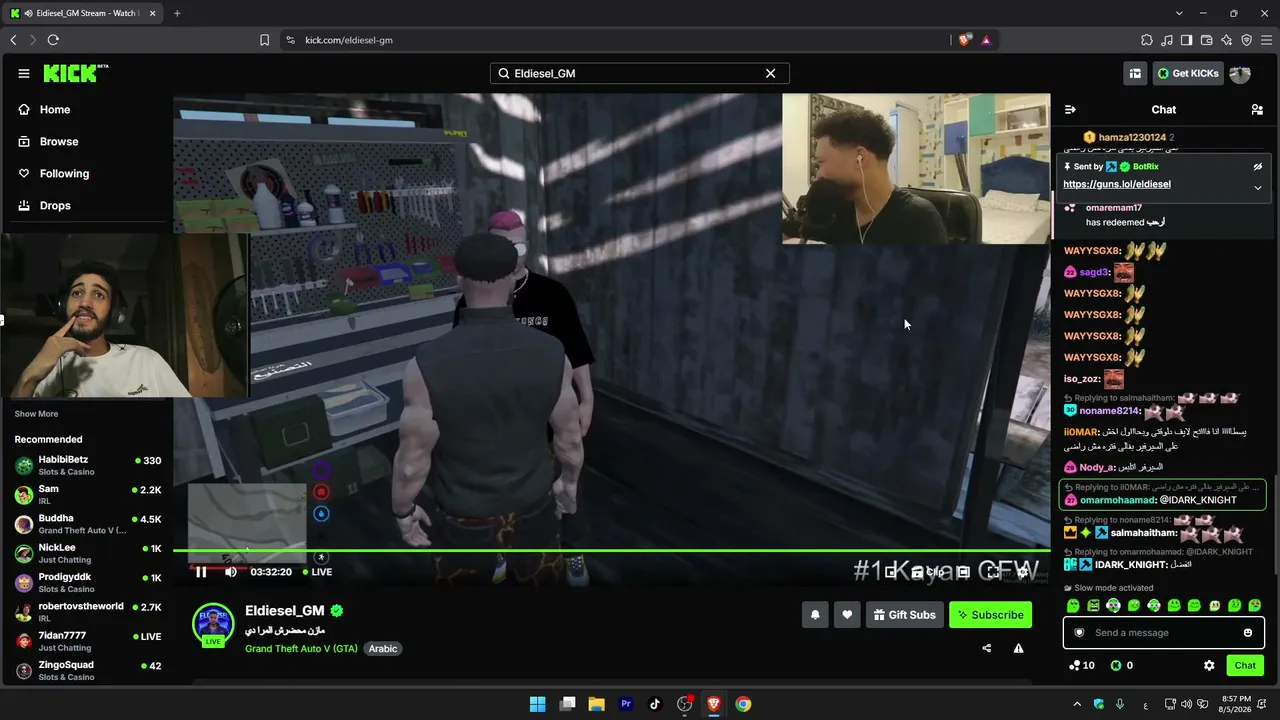Open the Grand Theft Auto V (GTA) category
The width and height of the screenshot is (1280, 720).
[x=301, y=648]
